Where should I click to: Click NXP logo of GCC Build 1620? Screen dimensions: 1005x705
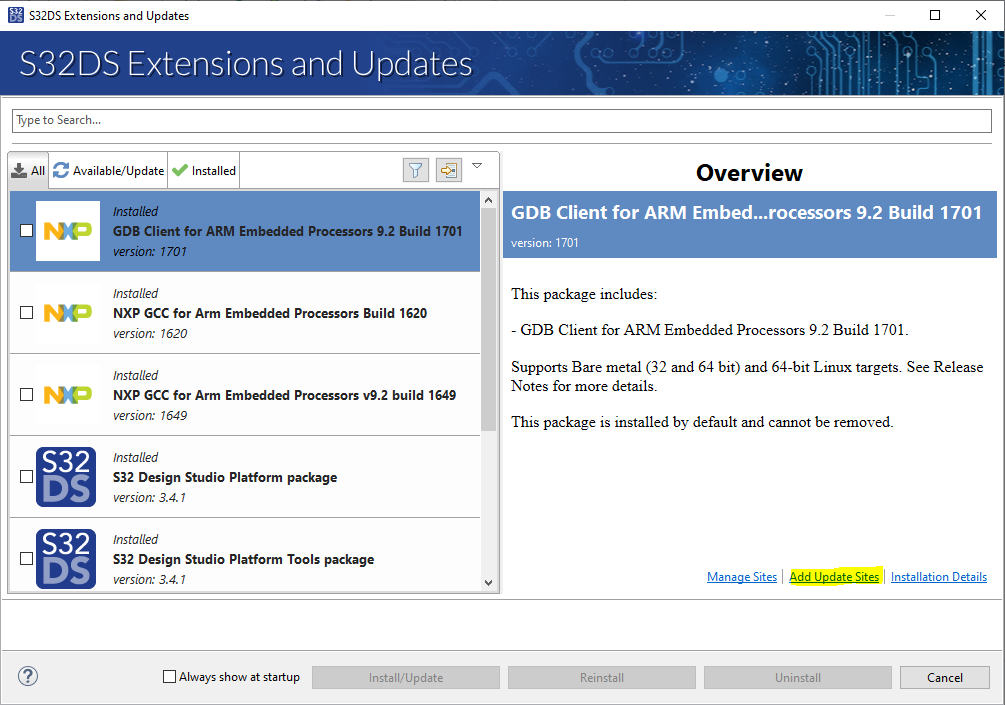[x=68, y=313]
